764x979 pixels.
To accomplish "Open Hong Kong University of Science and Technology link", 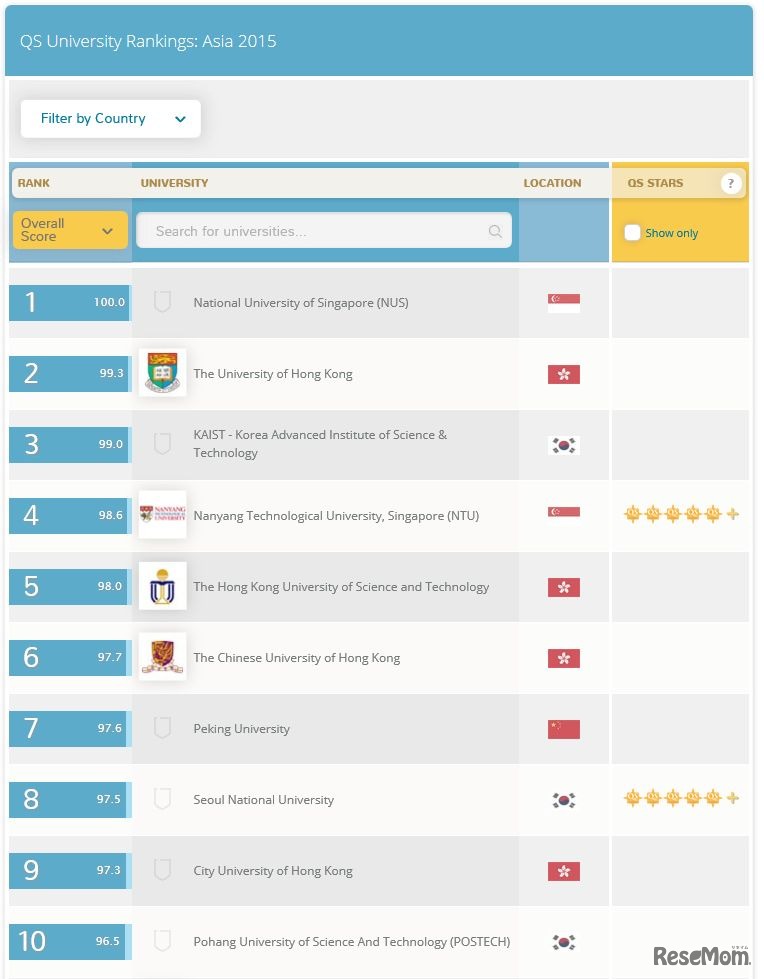I will (x=341, y=586).
